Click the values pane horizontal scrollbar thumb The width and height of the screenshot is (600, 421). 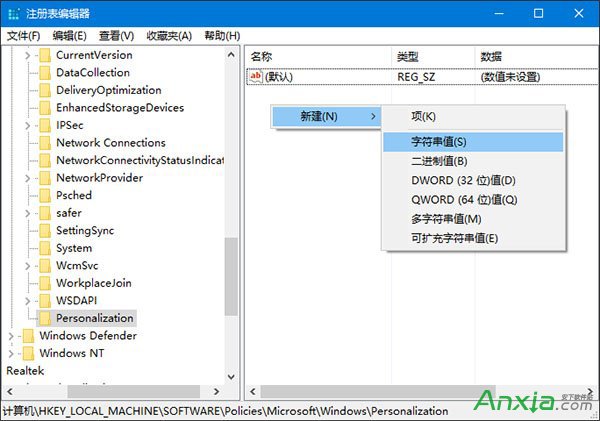pyautogui.click(x=378, y=392)
